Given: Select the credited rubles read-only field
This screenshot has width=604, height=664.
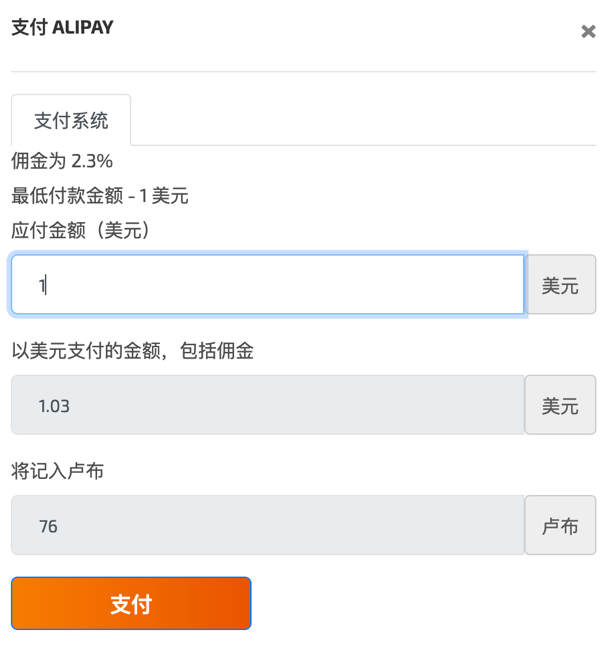Looking at the screenshot, I should point(268,525).
